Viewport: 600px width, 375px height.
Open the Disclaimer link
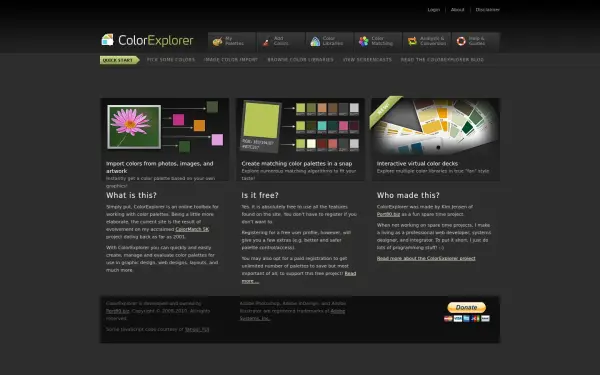pyautogui.click(x=488, y=10)
